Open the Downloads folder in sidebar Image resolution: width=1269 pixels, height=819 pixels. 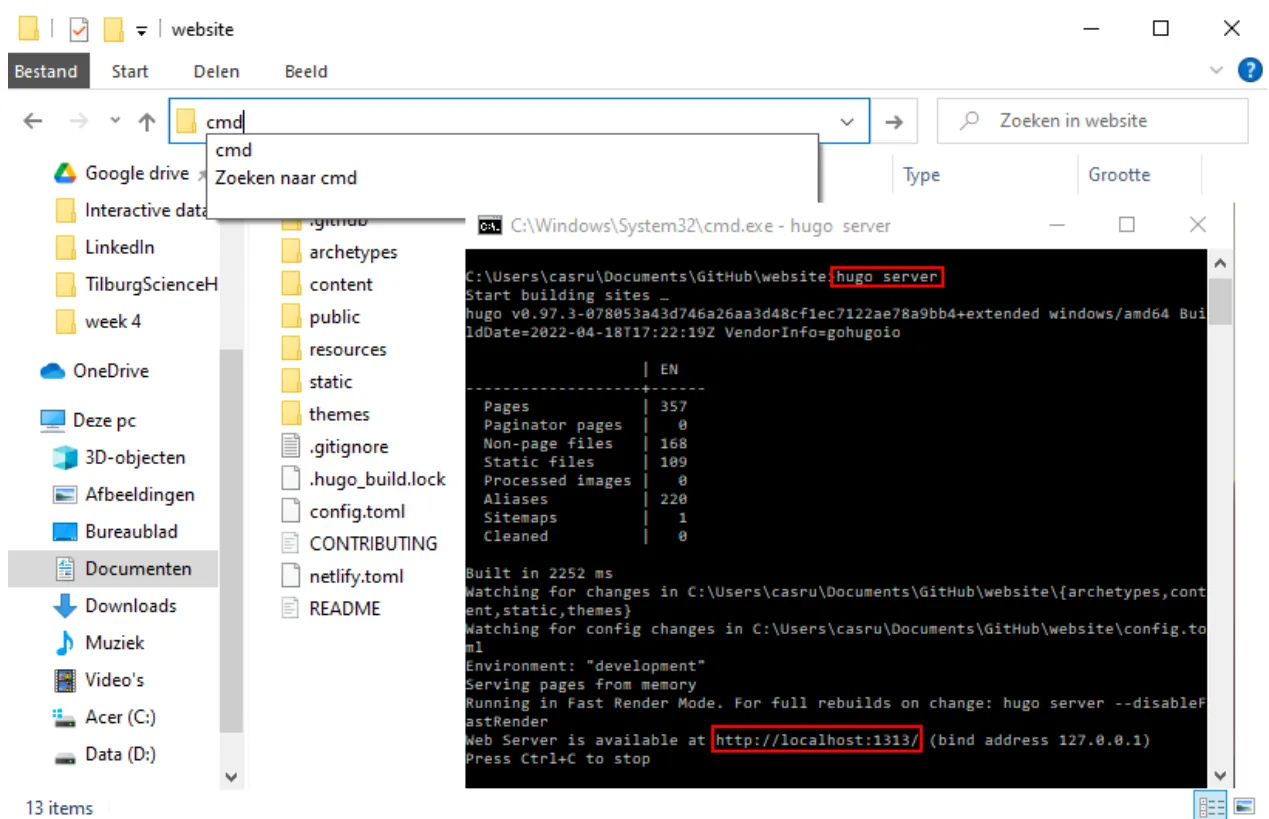click(x=130, y=606)
